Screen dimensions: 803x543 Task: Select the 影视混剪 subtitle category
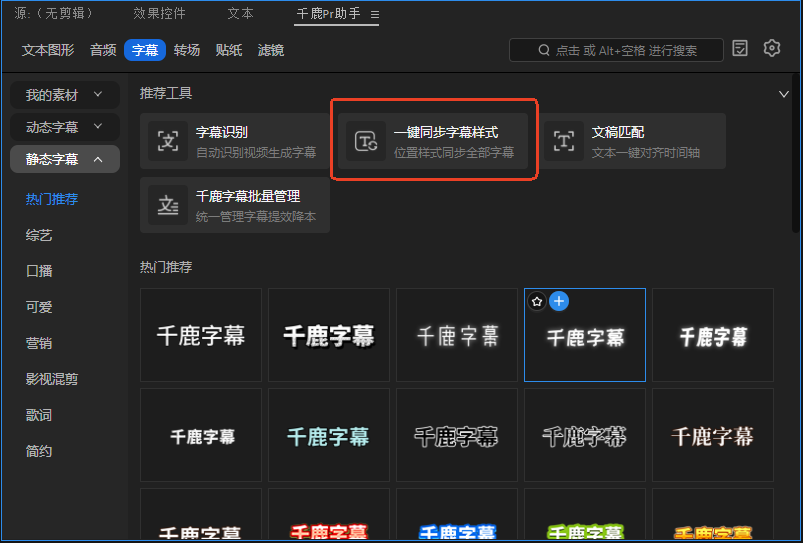point(52,379)
